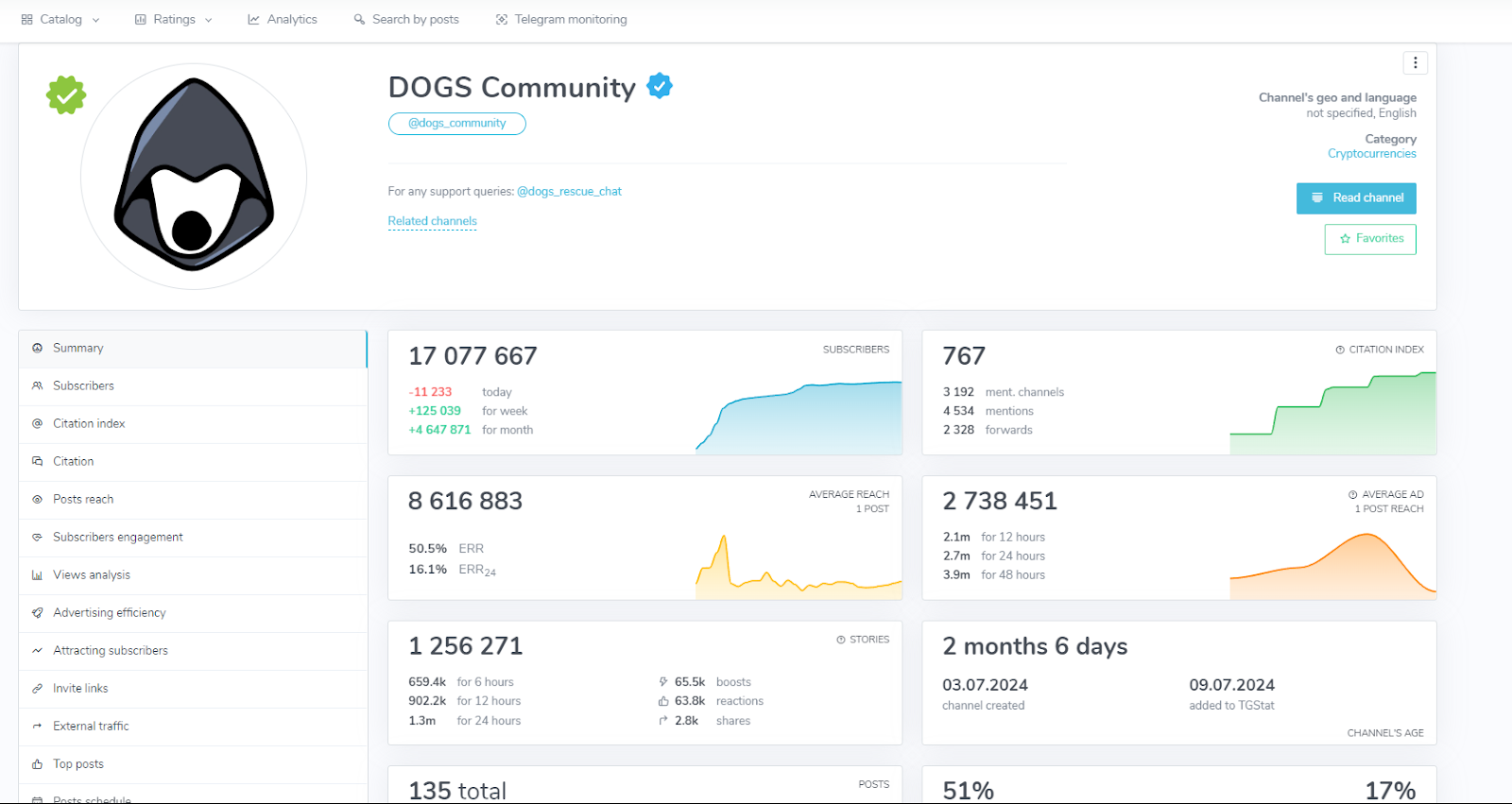Click the Top posts thumbs-up icon

(x=38, y=763)
